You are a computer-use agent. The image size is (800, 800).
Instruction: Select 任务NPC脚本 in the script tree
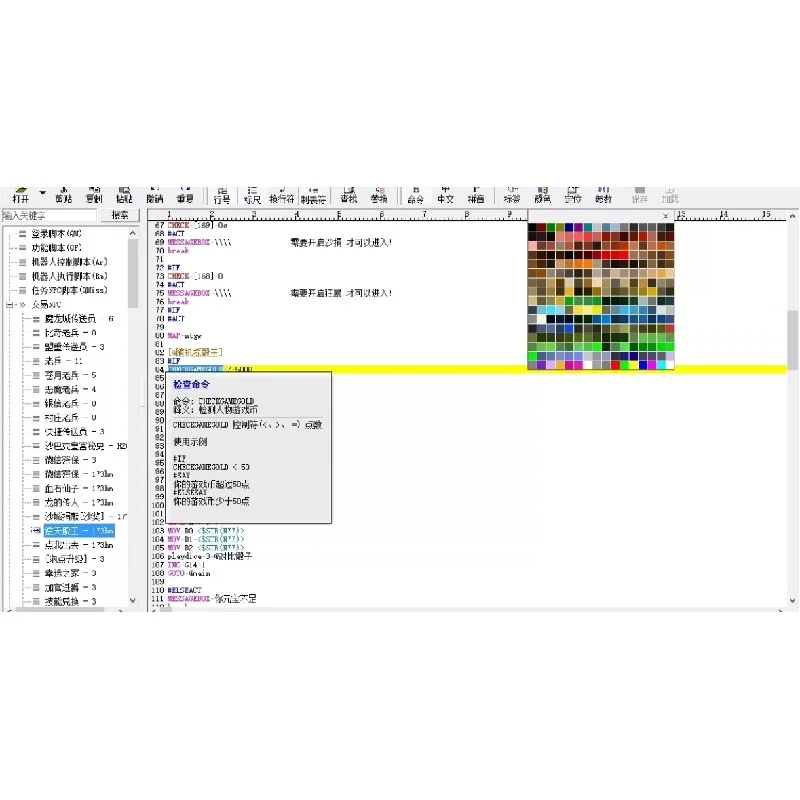(x=69, y=290)
